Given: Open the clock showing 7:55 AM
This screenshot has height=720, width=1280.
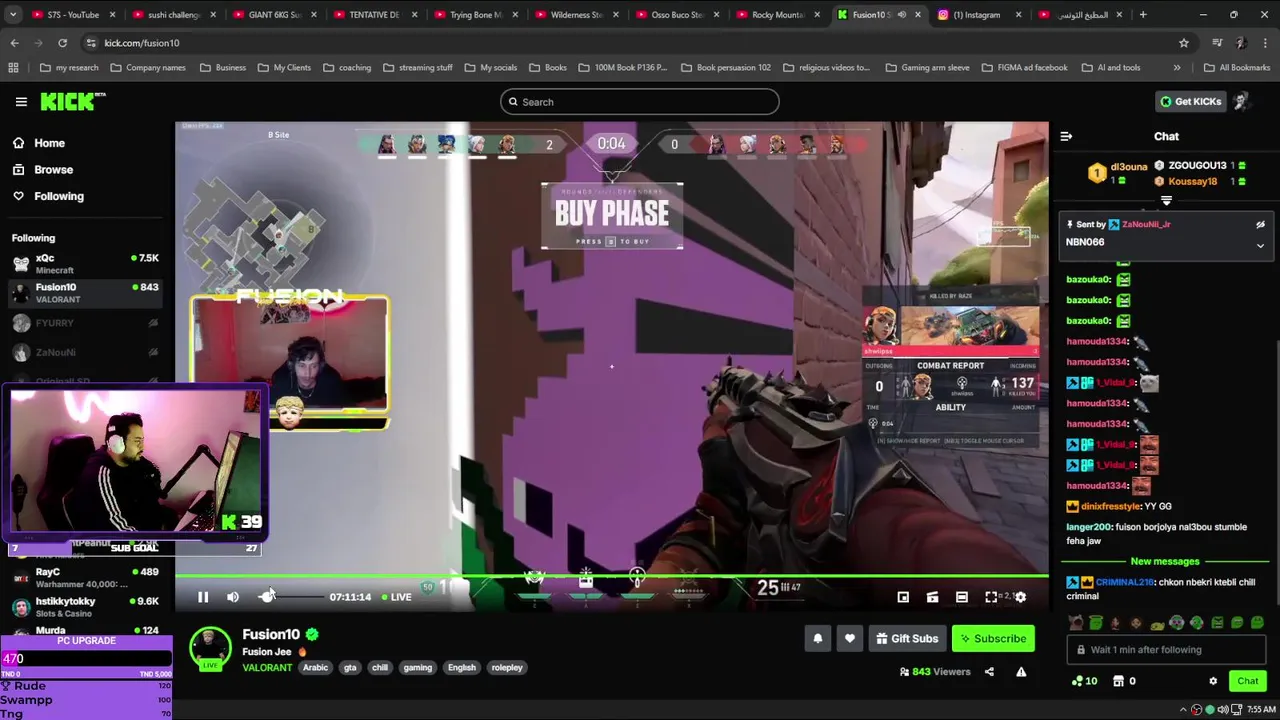Looking at the screenshot, I should pos(1261,709).
